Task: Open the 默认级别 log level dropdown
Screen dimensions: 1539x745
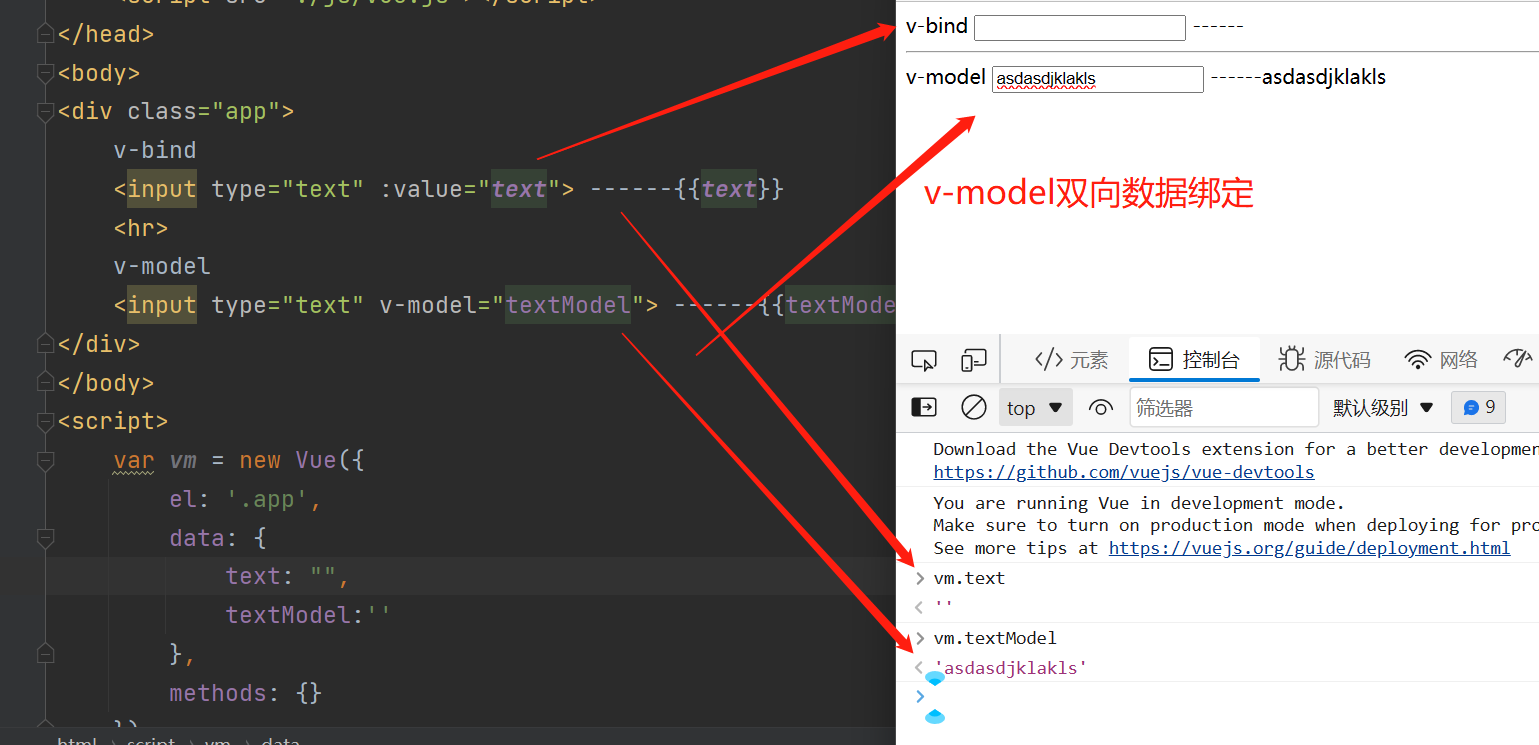Action: pyautogui.click(x=1383, y=407)
